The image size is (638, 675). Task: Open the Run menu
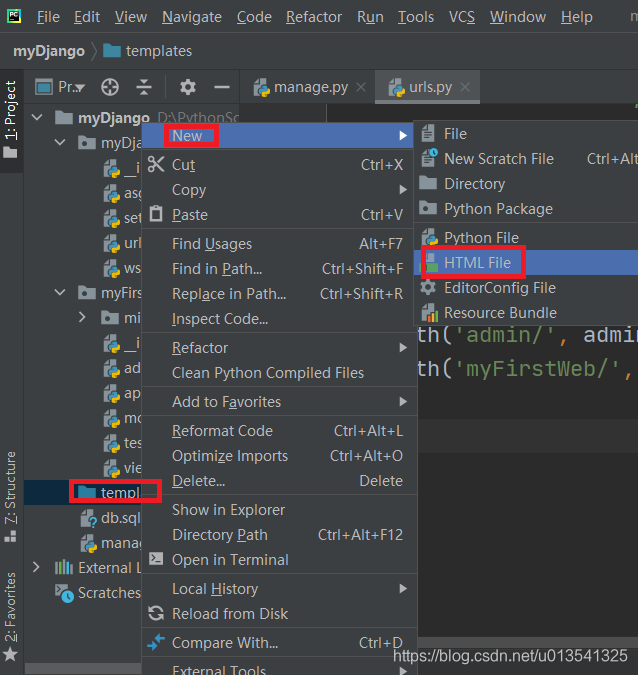click(370, 17)
